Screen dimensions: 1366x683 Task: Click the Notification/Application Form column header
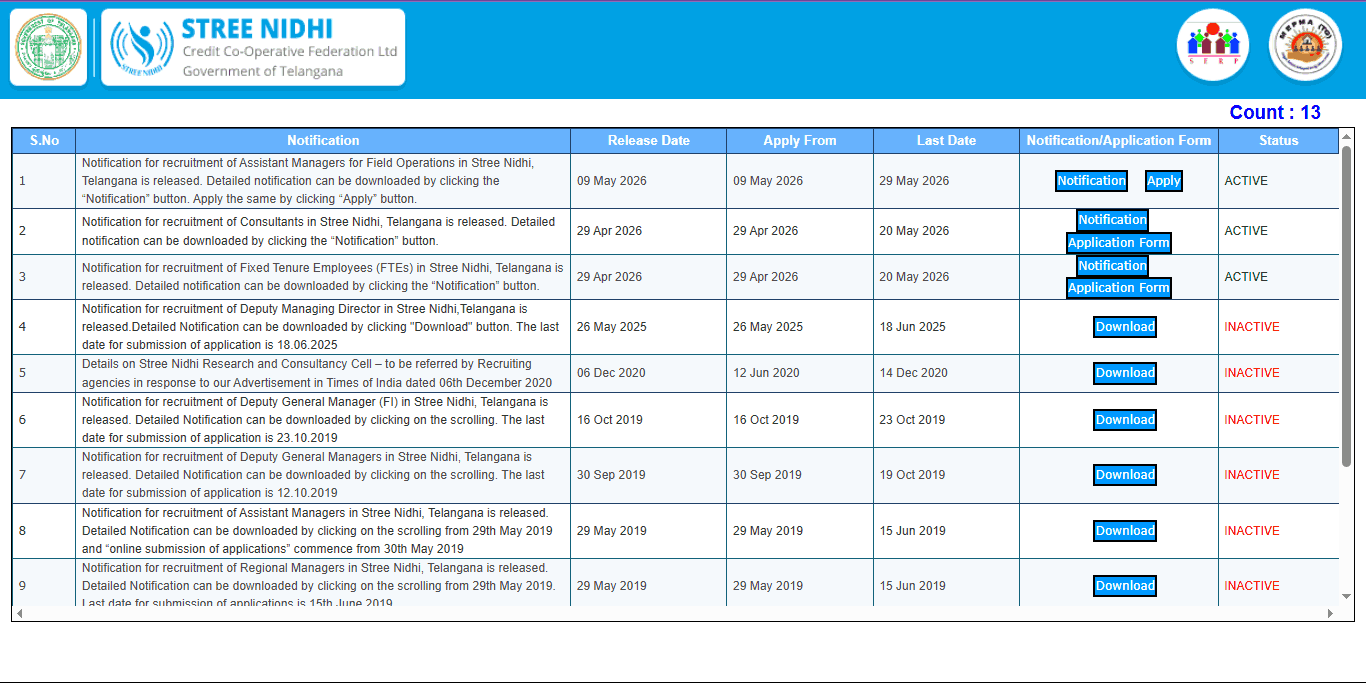pos(1119,141)
